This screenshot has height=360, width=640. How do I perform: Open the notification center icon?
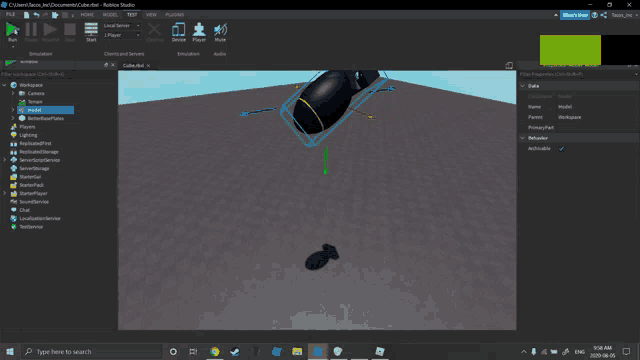pos(627,351)
